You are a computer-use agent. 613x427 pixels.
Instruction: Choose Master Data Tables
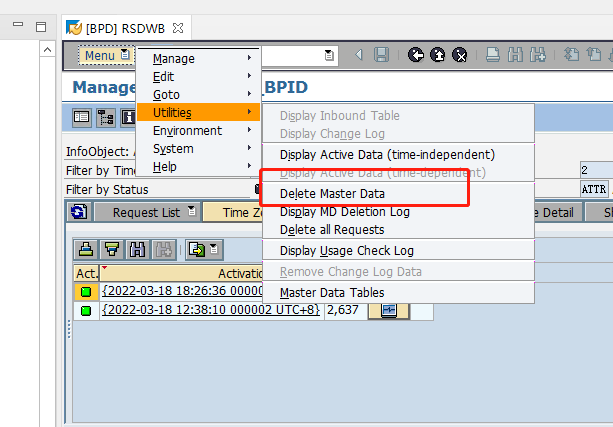pos(398,292)
